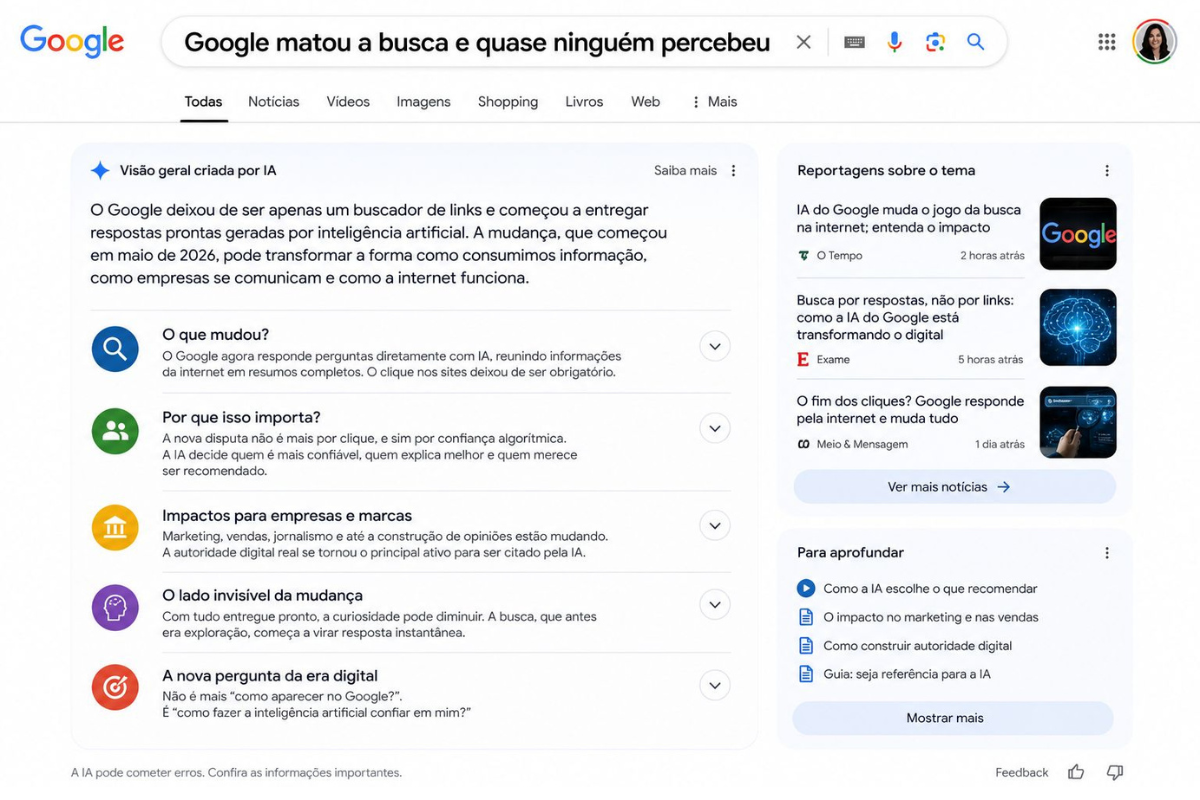Switch to the Vídeos tab
1200x800 pixels.
click(x=348, y=102)
